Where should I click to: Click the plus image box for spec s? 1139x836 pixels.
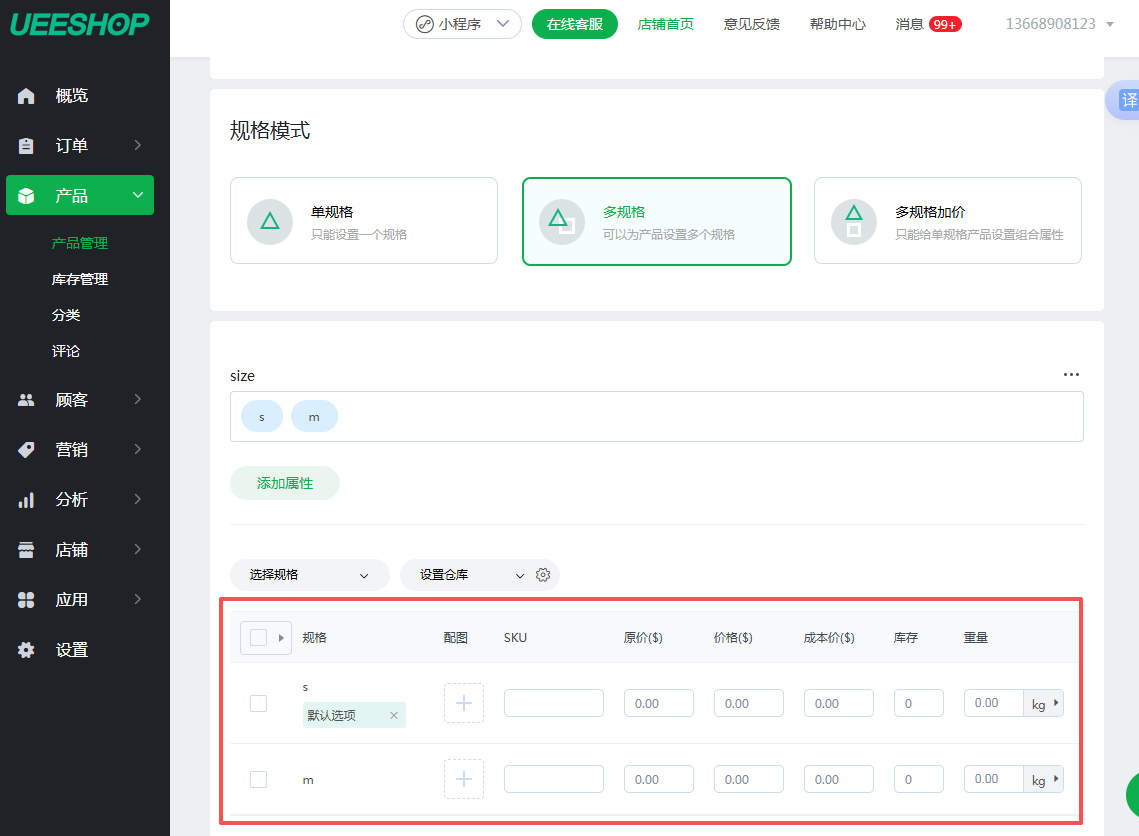point(463,703)
